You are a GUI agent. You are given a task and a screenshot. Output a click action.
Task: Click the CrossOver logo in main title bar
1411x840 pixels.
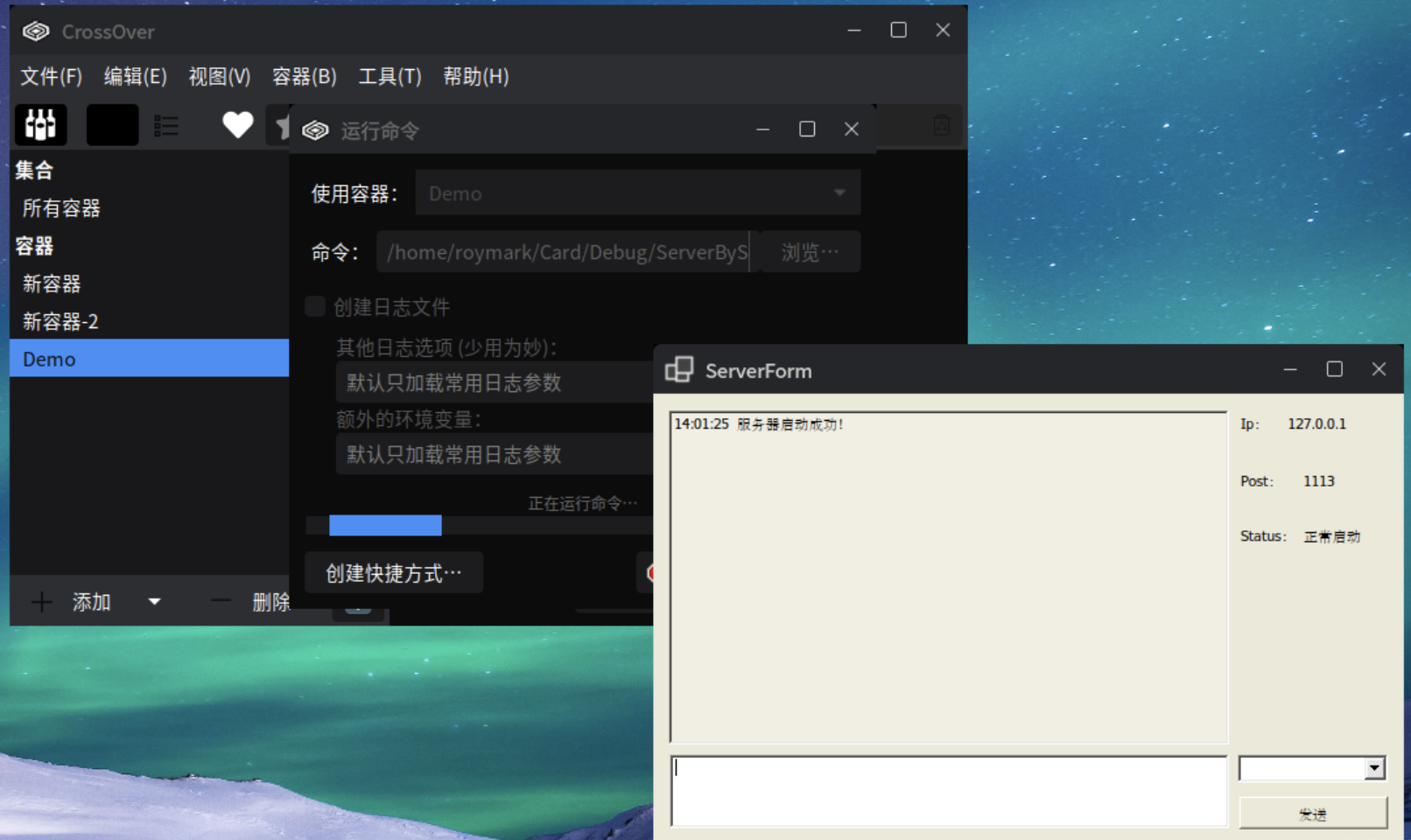point(36,31)
